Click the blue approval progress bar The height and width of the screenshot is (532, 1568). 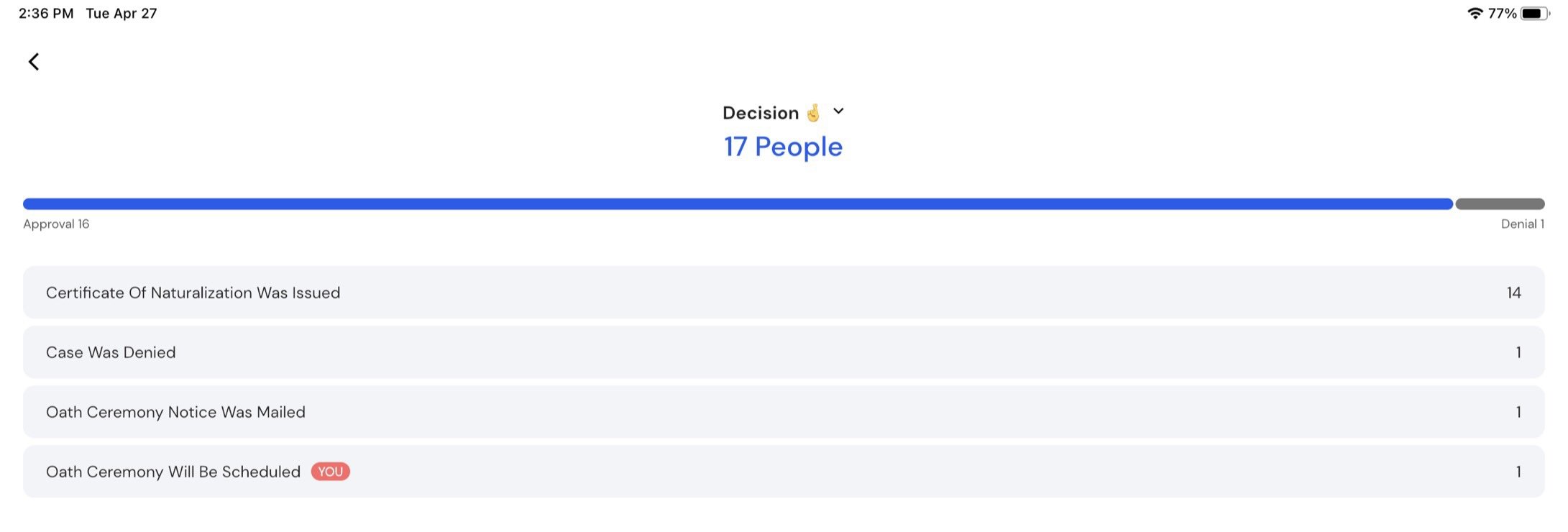point(738,204)
